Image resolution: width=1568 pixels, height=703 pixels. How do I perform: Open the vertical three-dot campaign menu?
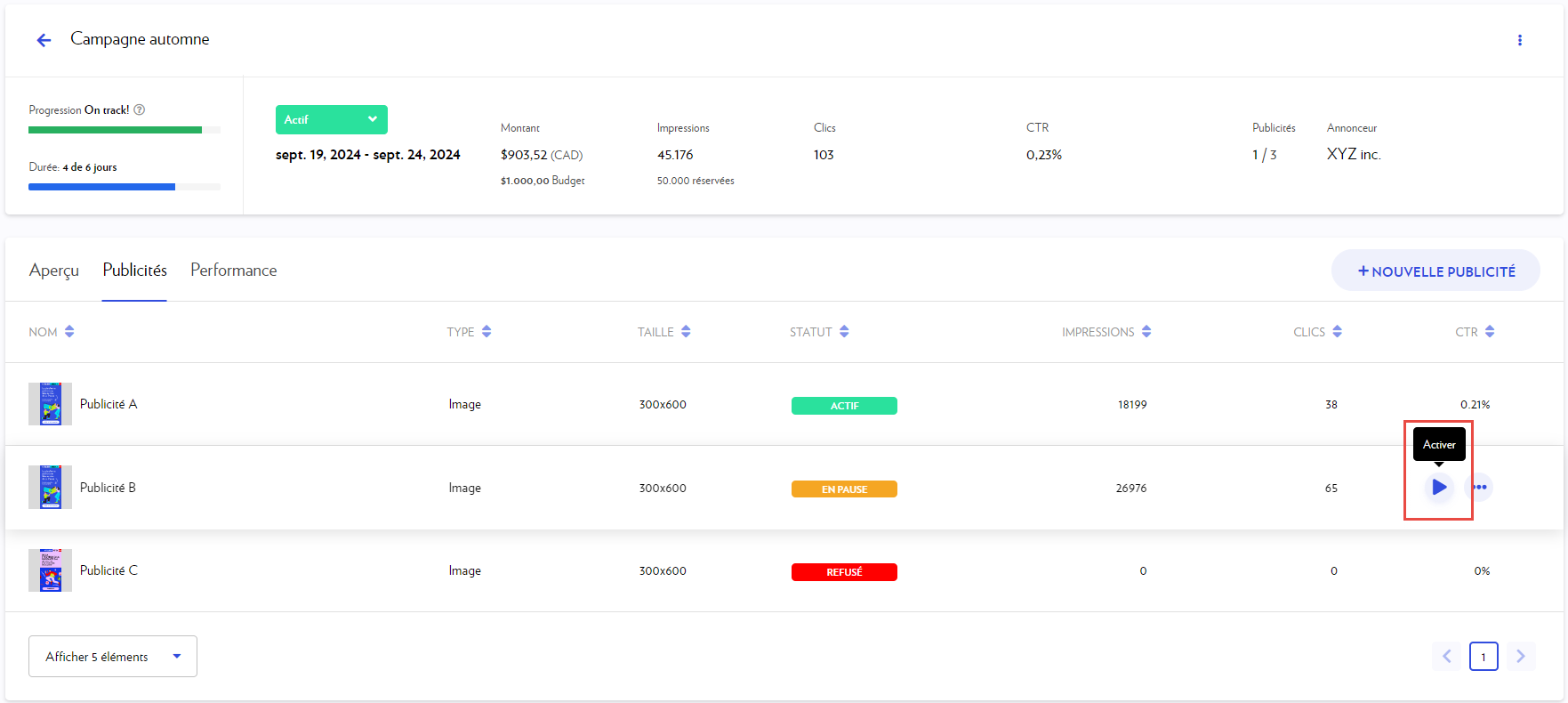click(1519, 40)
